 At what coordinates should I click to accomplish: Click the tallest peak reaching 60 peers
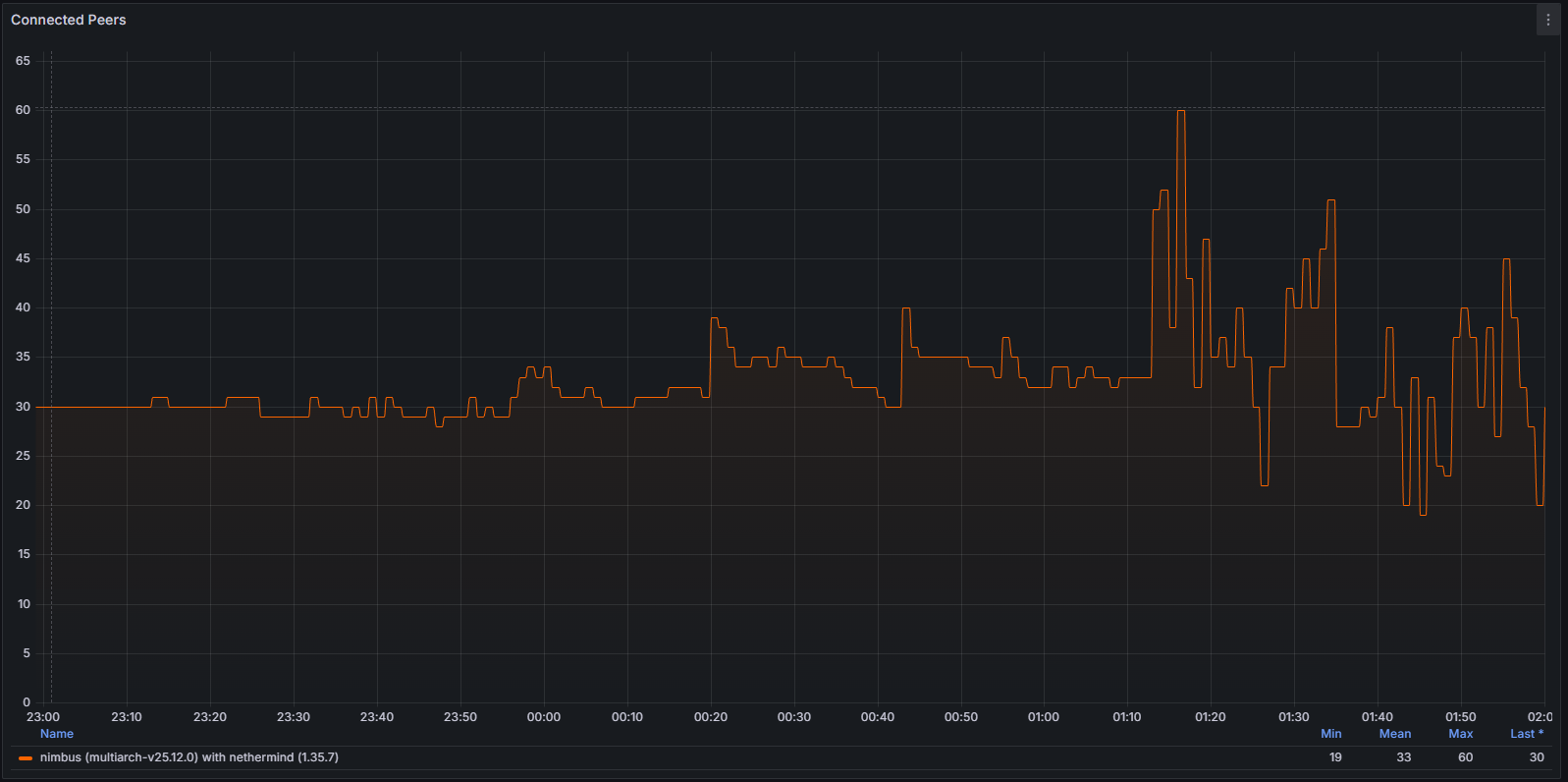click(x=1181, y=112)
